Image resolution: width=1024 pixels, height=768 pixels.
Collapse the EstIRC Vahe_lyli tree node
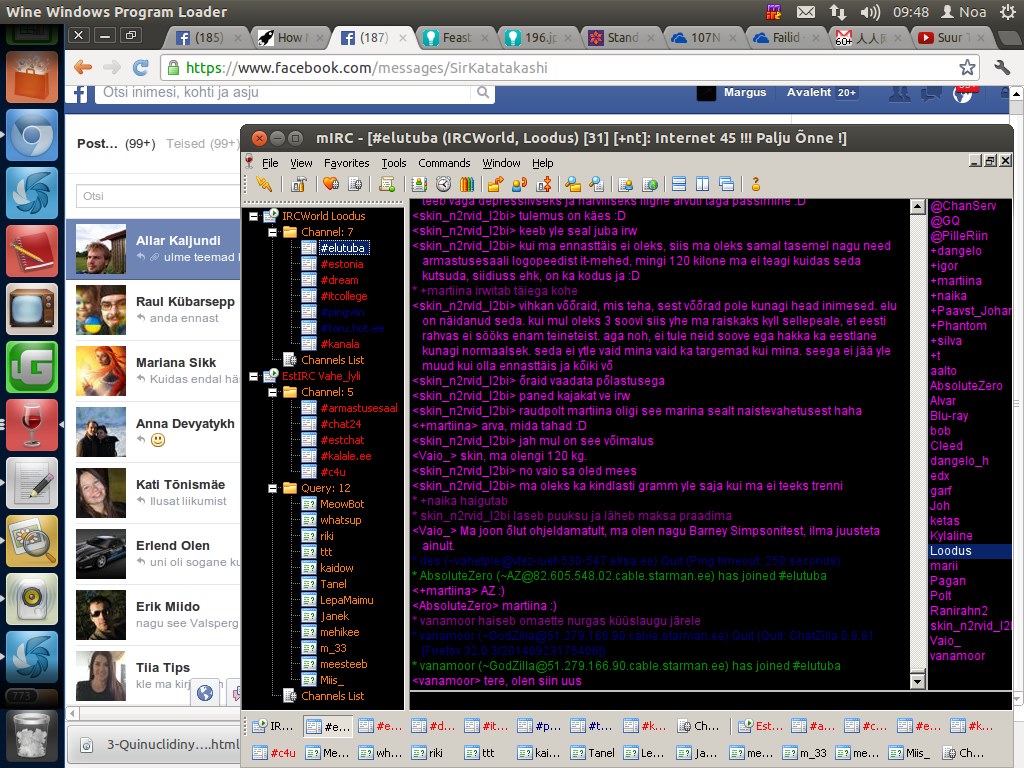[253, 376]
